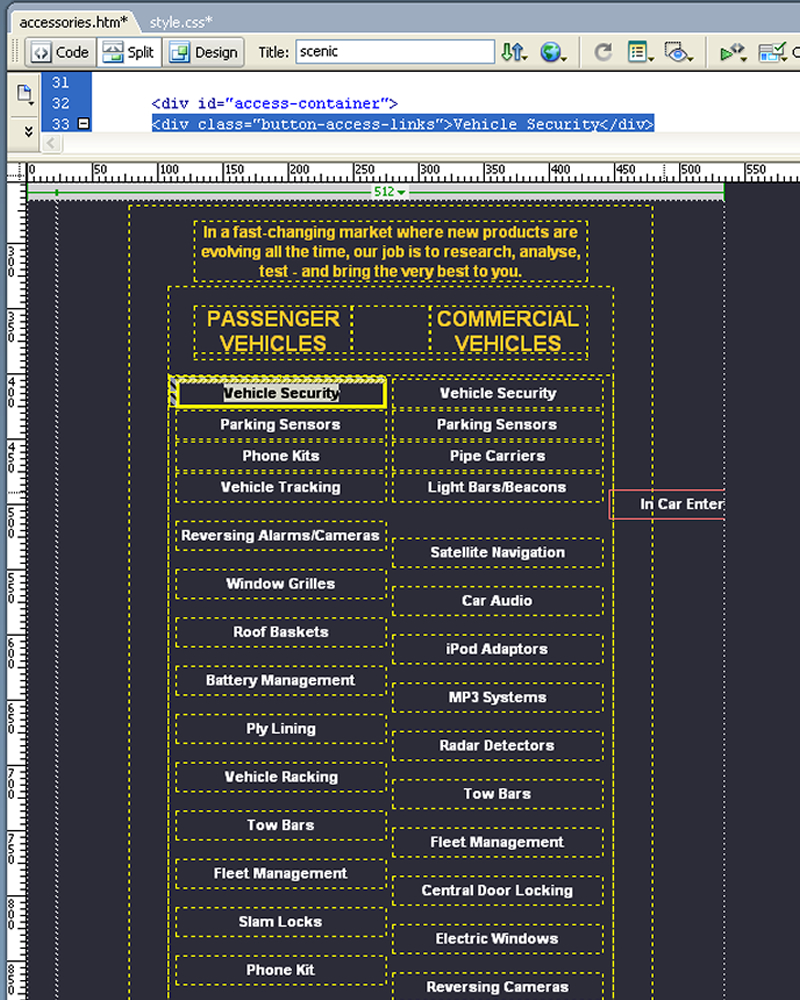Switch to the style.css document tab
Image resolution: width=800 pixels, height=1000 pixels.
(181, 22)
